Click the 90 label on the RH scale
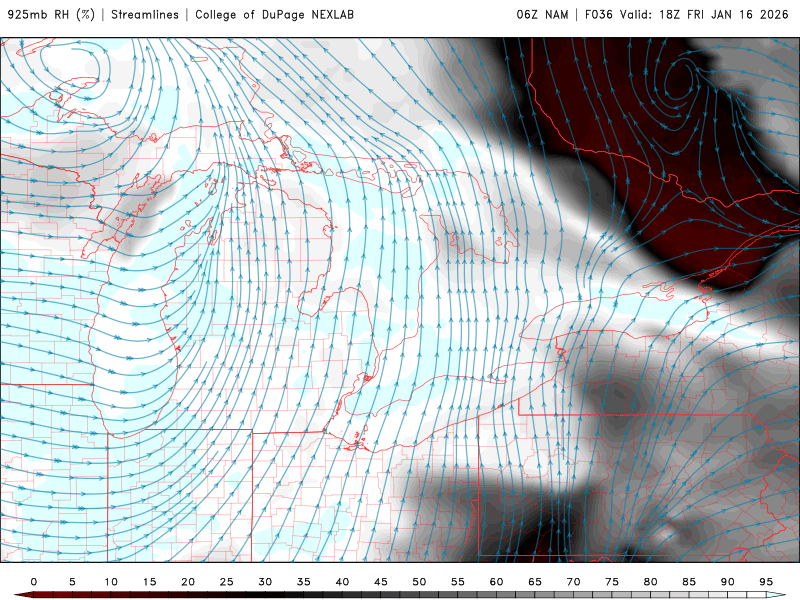Screen dimensions: 800x600 pos(727,582)
